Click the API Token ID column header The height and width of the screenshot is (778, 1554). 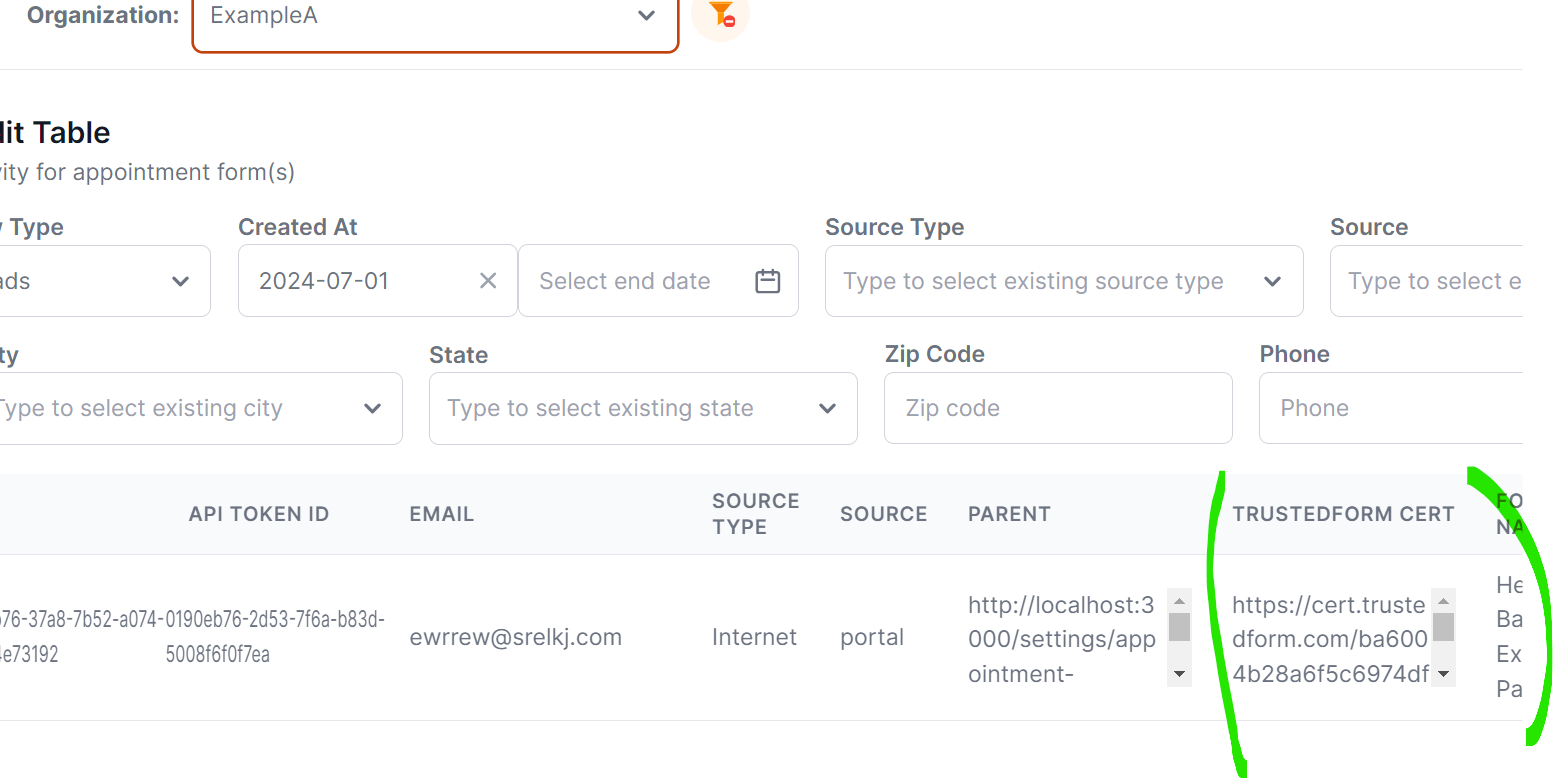coord(258,514)
